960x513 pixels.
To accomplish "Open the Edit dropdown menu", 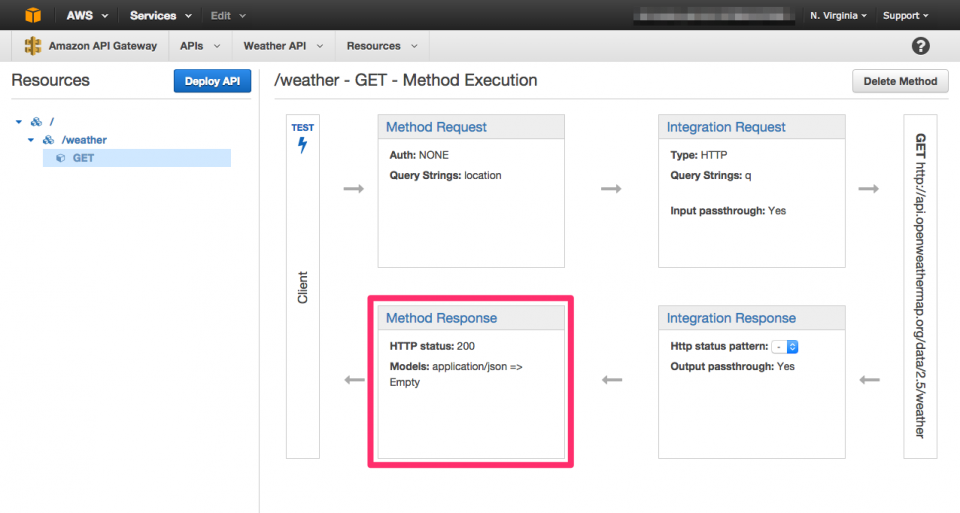I will click(x=228, y=15).
